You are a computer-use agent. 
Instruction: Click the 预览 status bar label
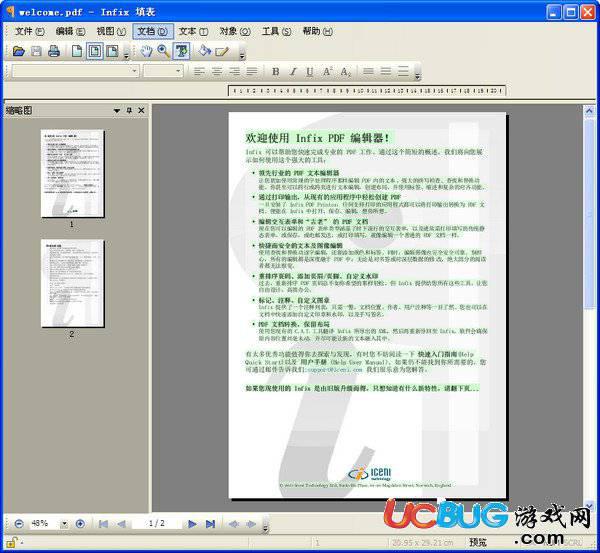478,542
